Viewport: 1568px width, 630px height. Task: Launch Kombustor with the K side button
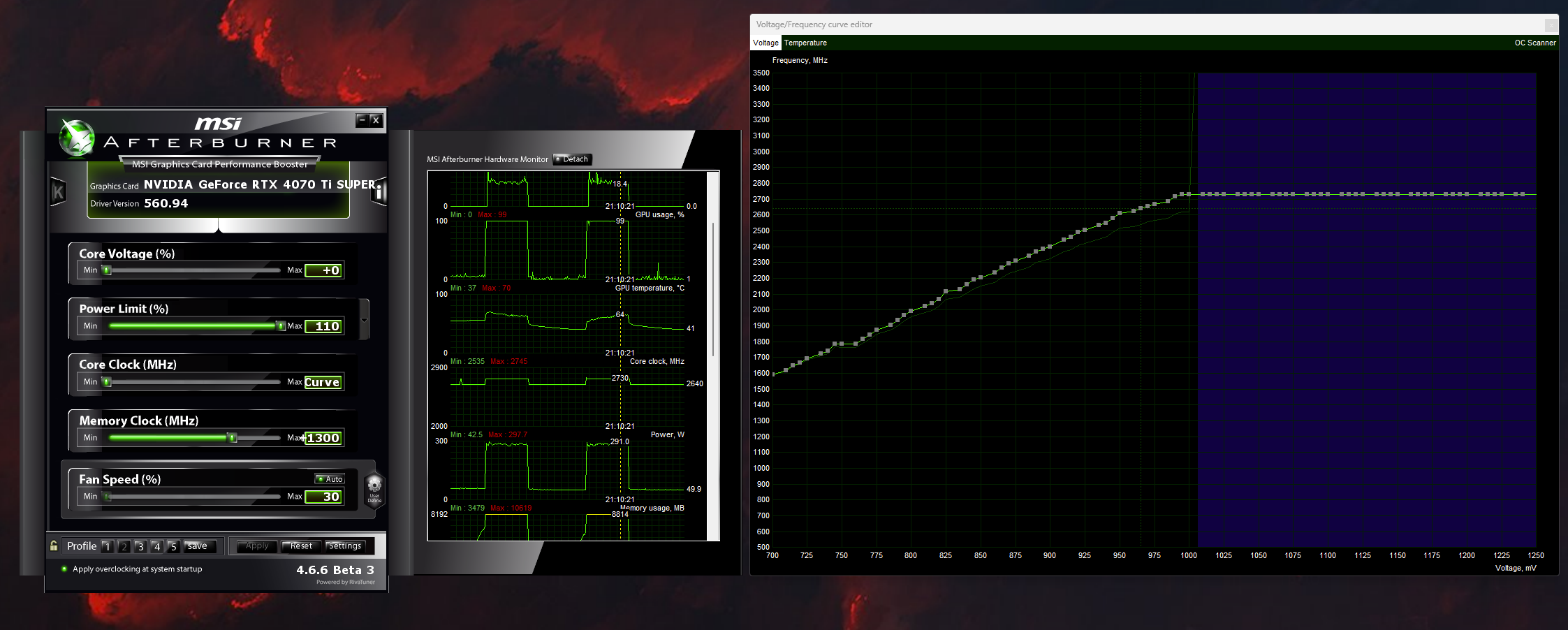click(58, 192)
